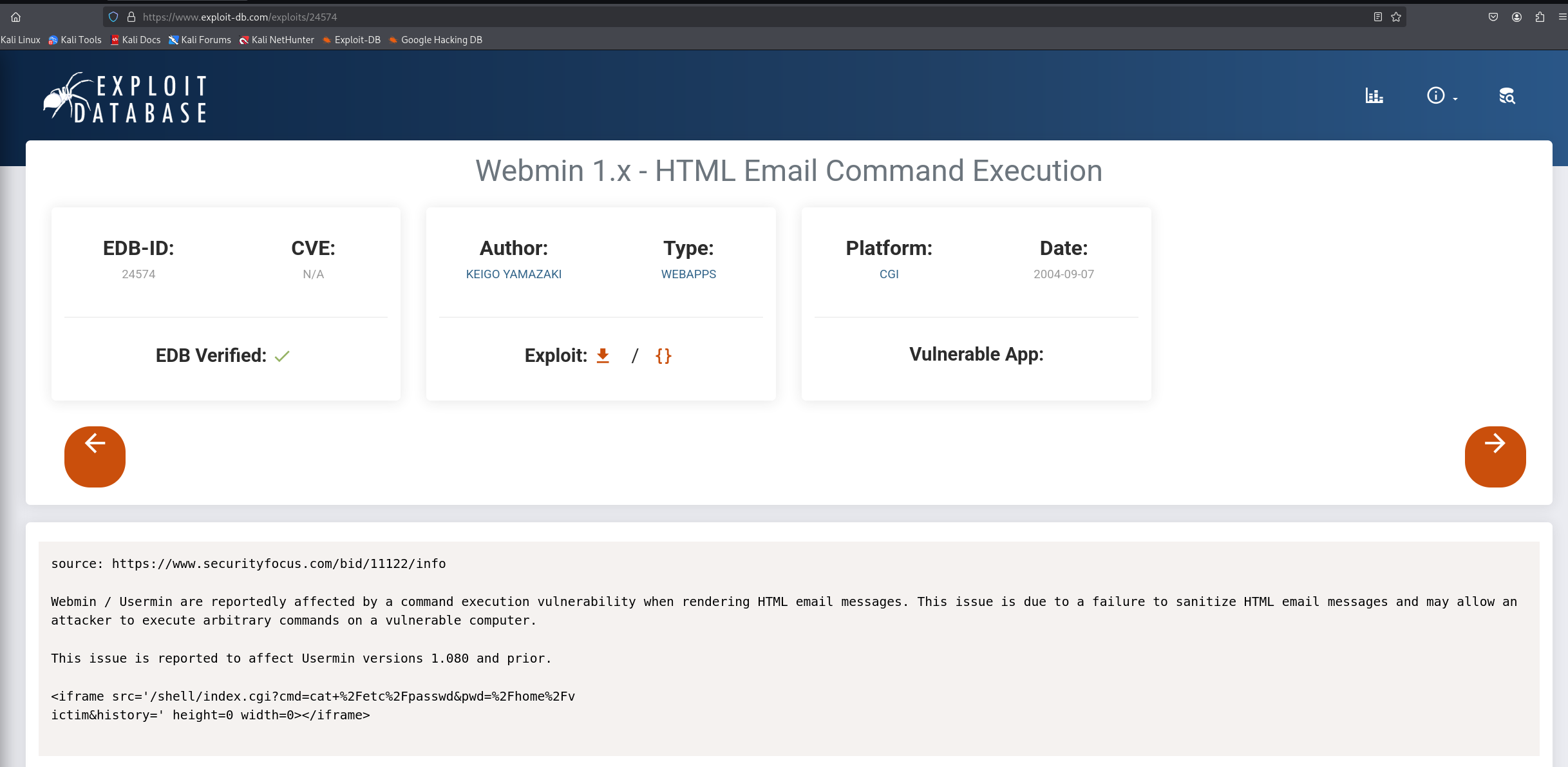Image resolution: width=1568 pixels, height=767 pixels.
Task: Click the EDB Verified green checkmark
Action: pyautogui.click(x=282, y=356)
